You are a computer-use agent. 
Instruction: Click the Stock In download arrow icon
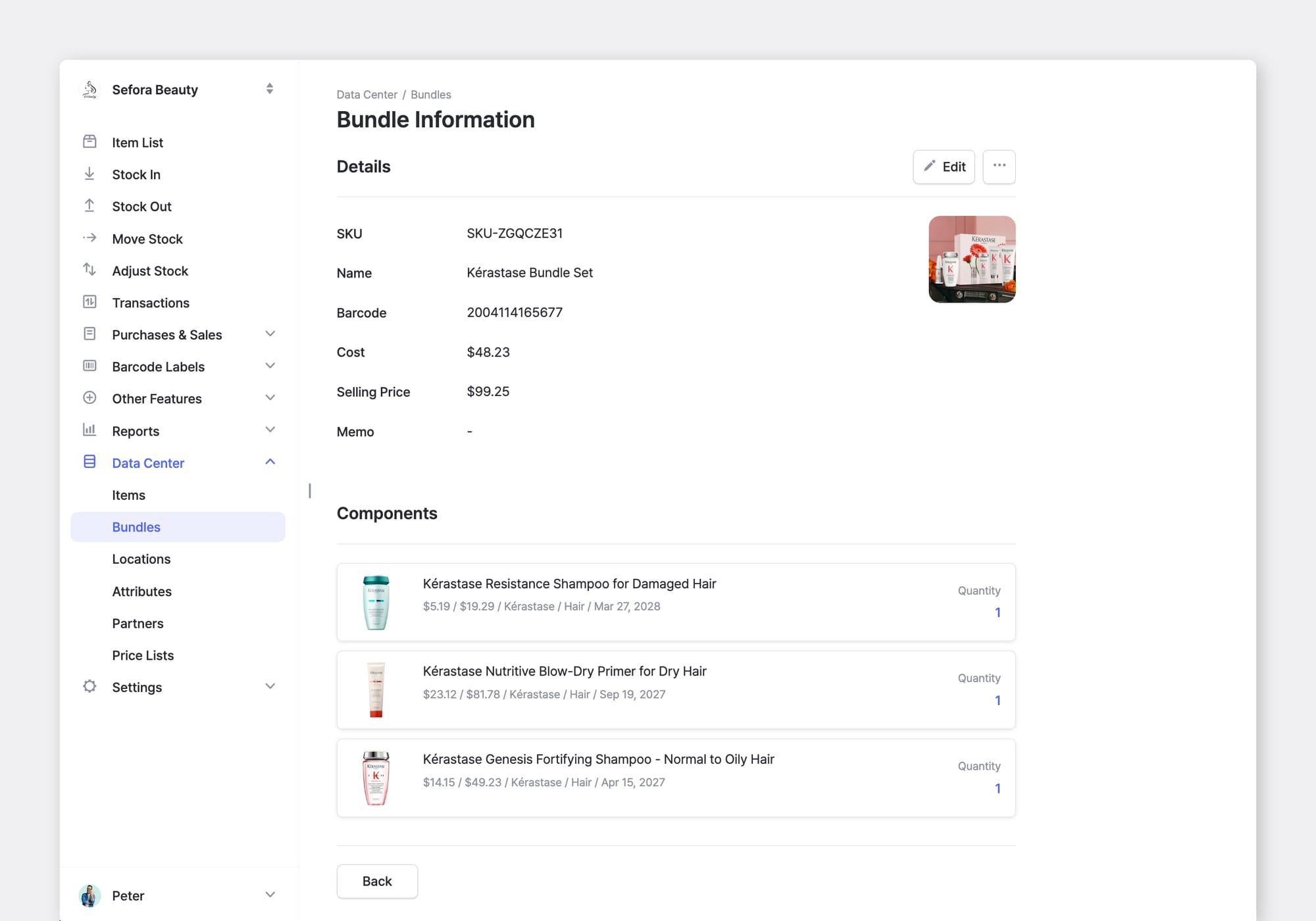coord(89,174)
